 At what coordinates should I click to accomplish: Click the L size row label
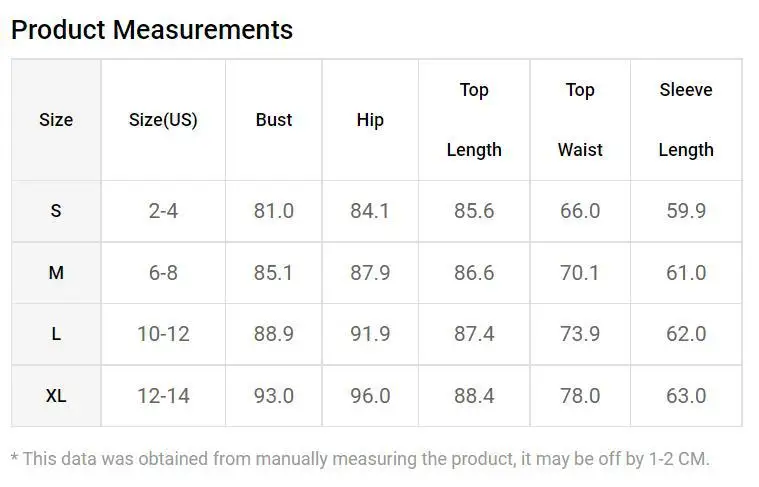point(56,334)
